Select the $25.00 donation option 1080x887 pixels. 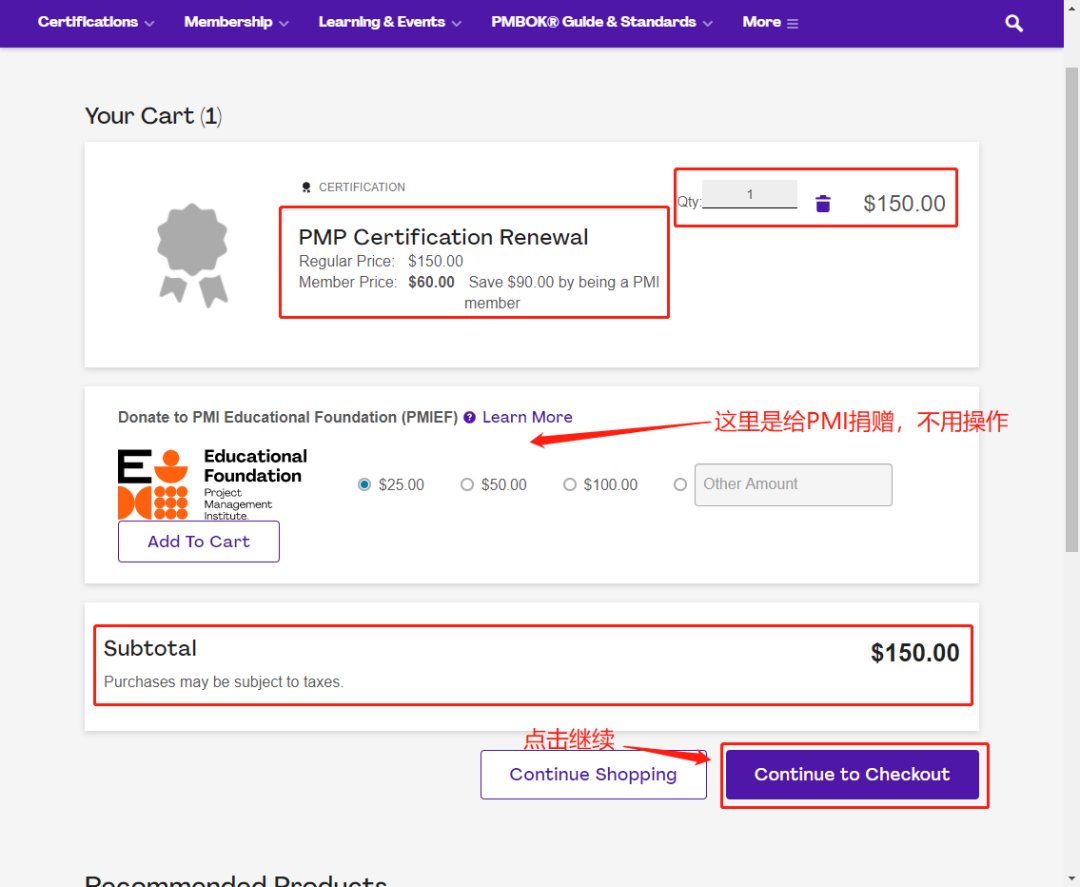[x=364, y=485]
